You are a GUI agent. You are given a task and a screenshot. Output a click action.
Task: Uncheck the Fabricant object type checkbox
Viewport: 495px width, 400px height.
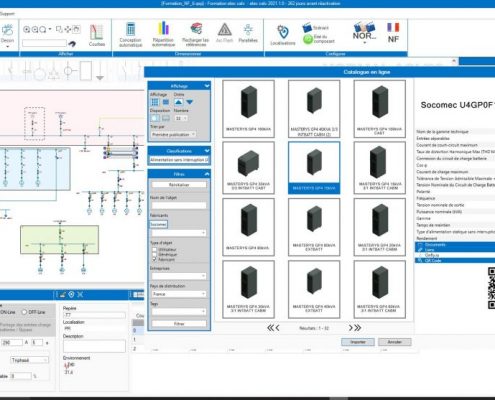(x=154, y=259)
